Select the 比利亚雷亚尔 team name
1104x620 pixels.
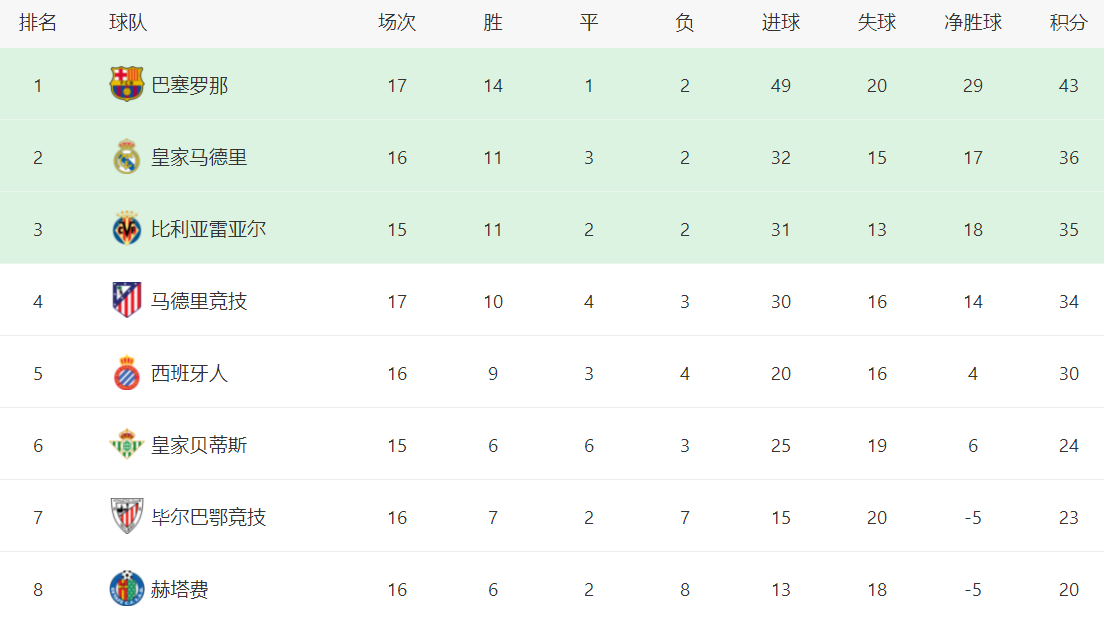coord(208,230)
